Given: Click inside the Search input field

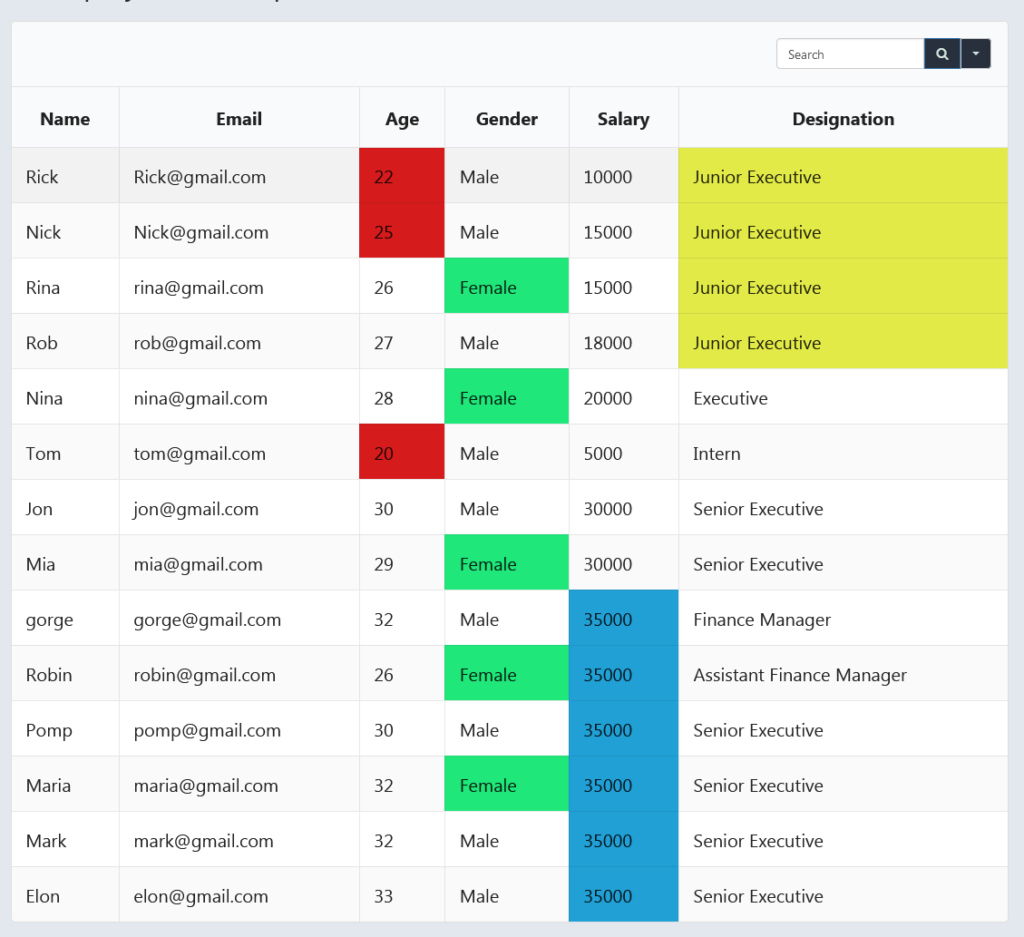Looking at the screenshot, I should [x=850, y=53].
